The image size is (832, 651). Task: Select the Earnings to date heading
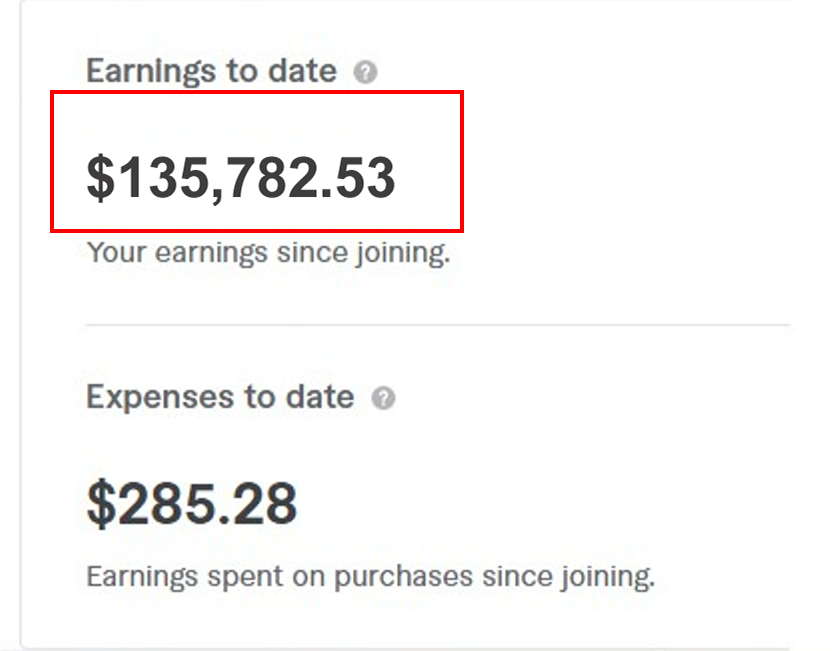coord(212,72)
